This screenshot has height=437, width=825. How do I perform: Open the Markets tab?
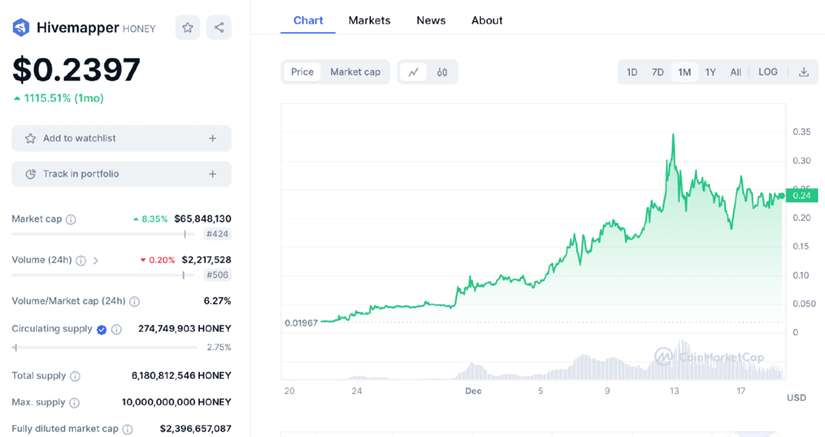(369, 20)
